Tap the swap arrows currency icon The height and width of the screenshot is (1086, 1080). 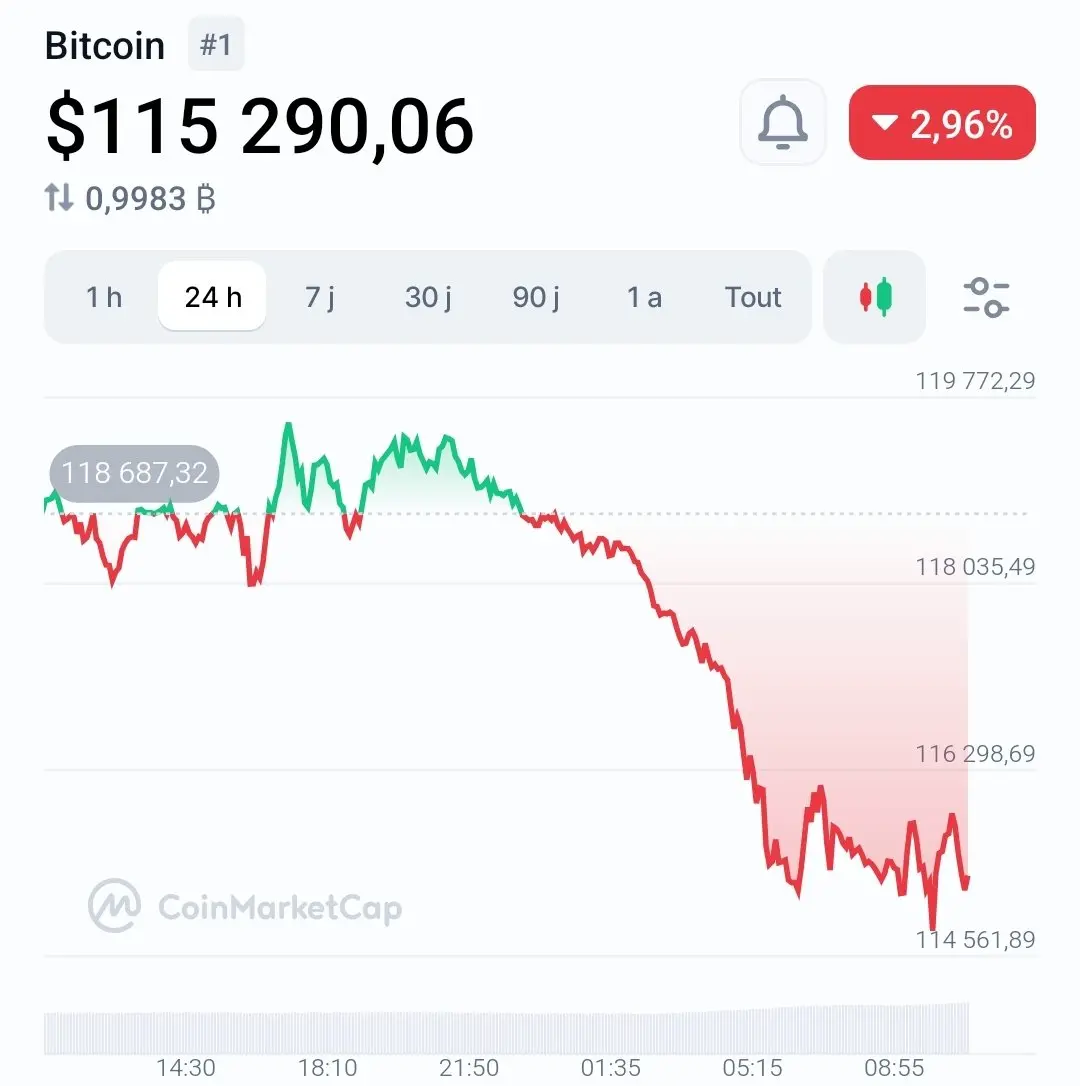click(x=59, y=197)
